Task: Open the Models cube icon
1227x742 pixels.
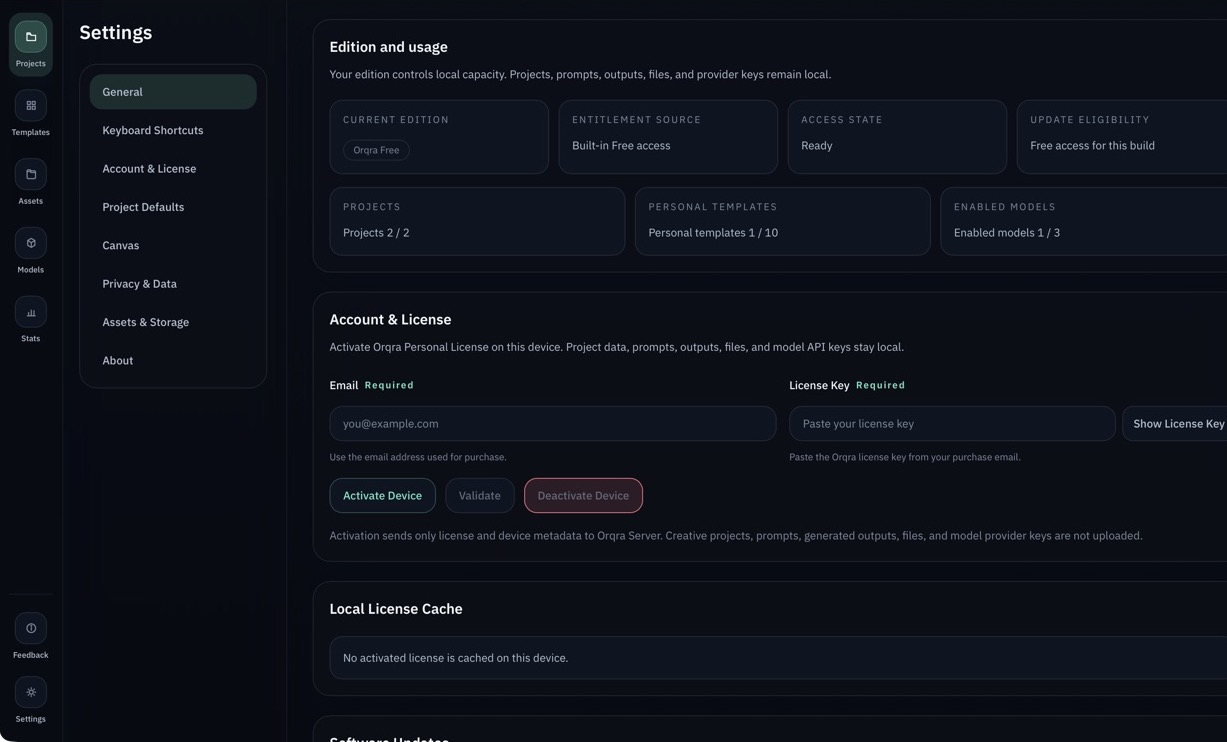Action: click(x=31, y=243)
